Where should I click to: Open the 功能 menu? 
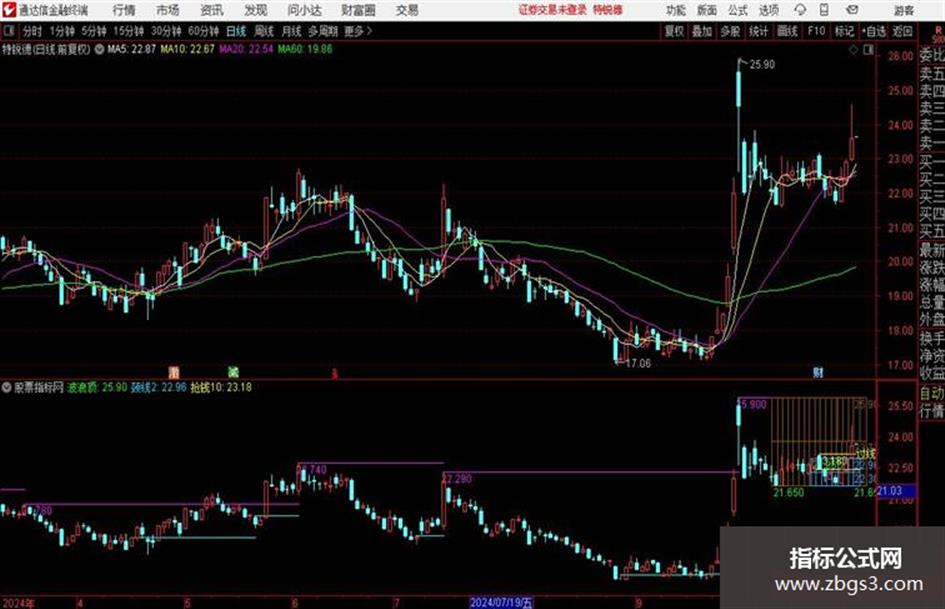[676, 10]
